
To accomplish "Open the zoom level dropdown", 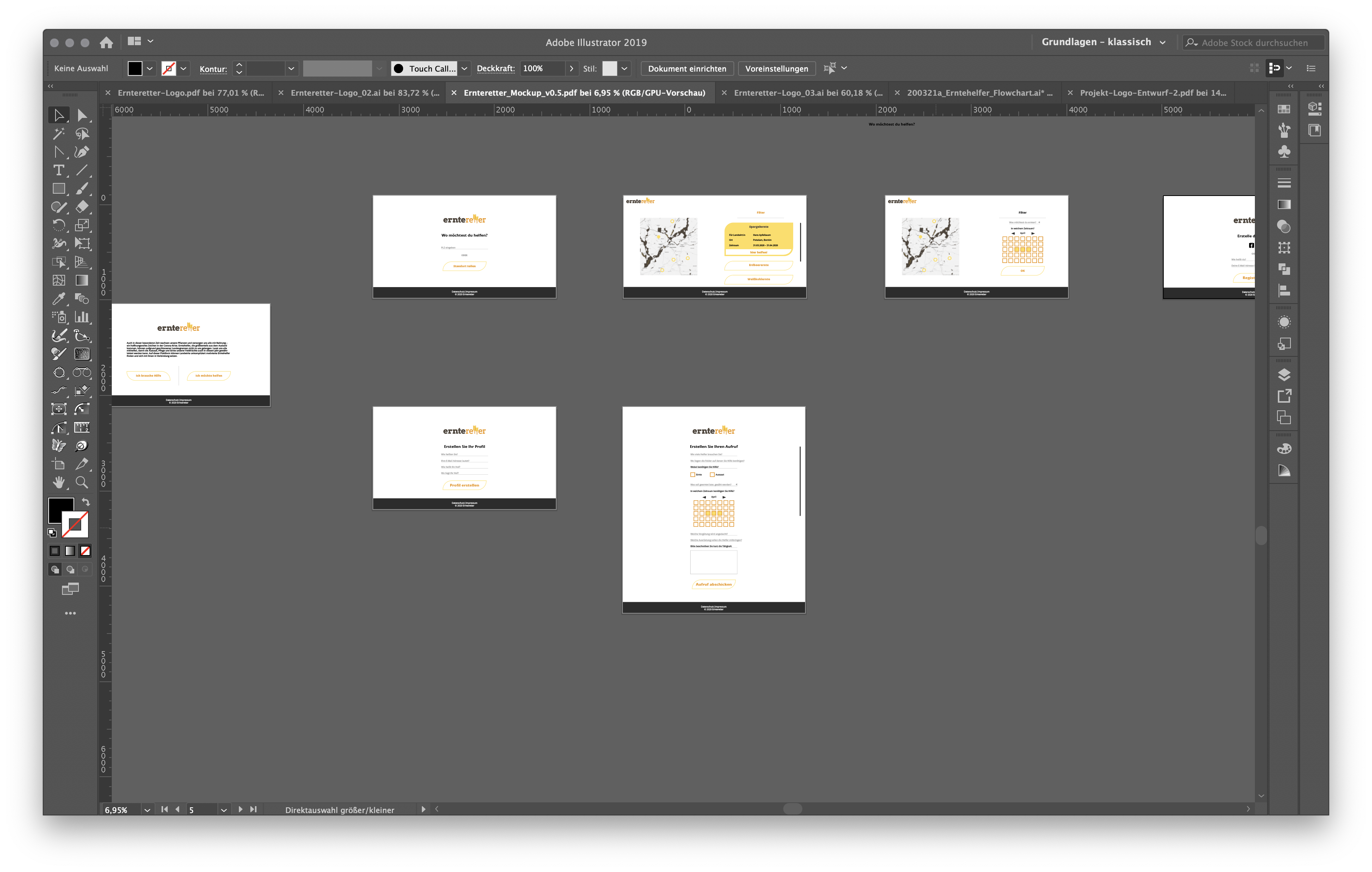I will [x=147, y=810].
